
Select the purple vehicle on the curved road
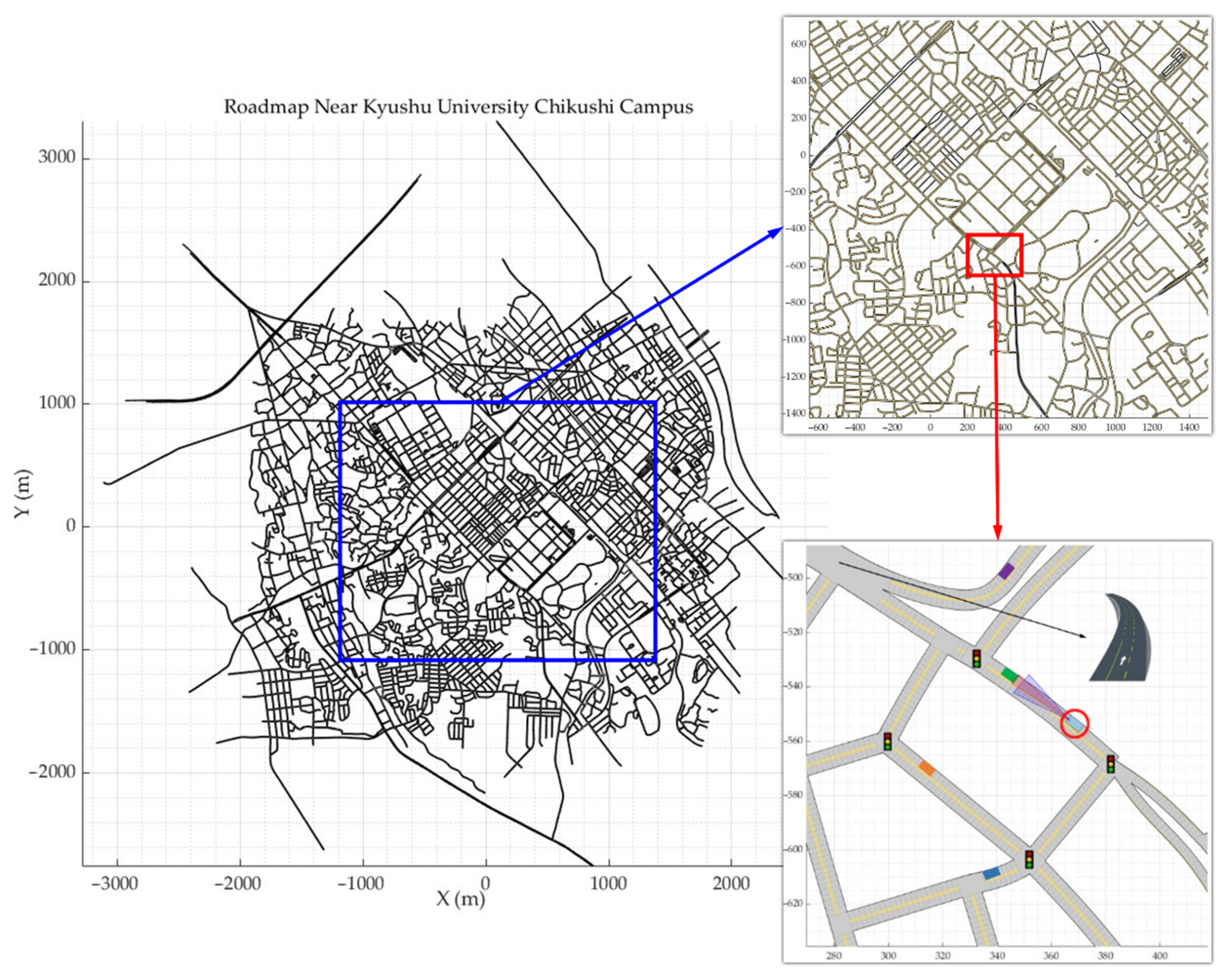coord(1006,571)
